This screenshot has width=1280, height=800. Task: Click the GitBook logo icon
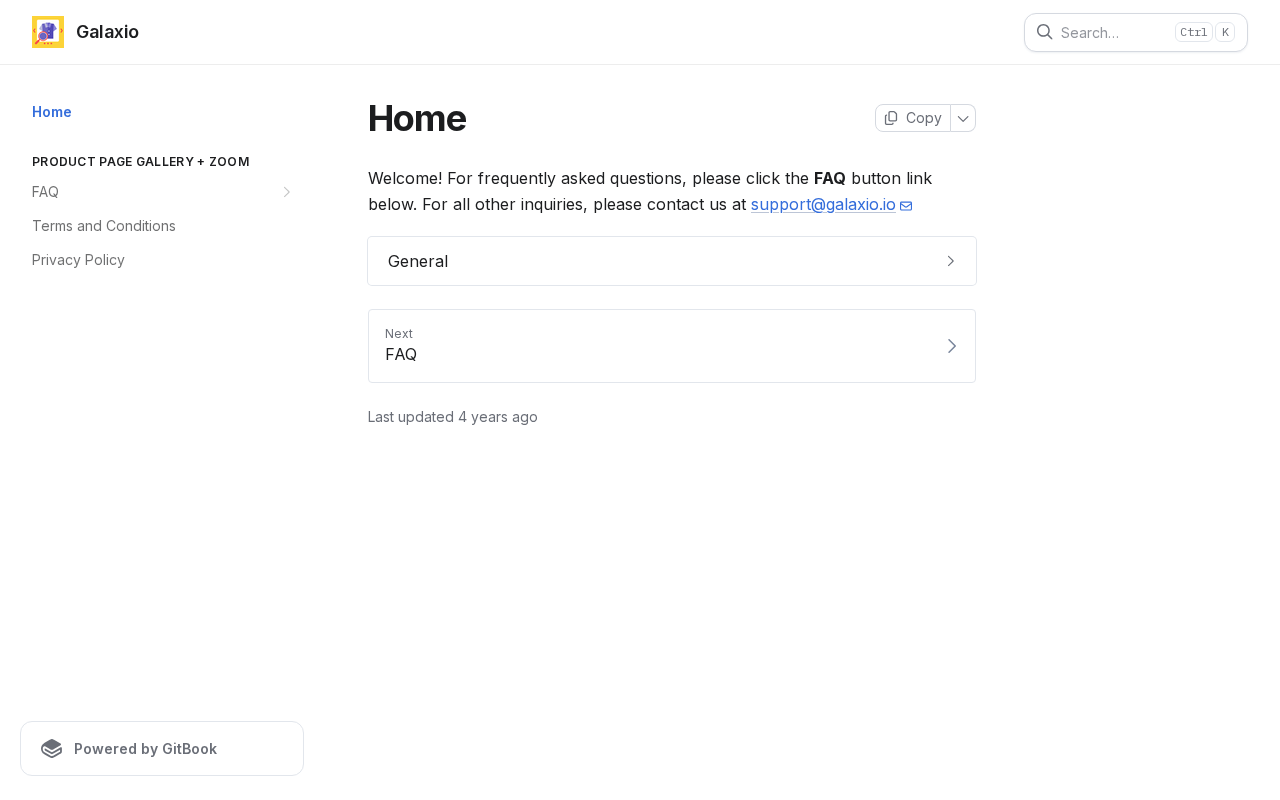(52, 749)
